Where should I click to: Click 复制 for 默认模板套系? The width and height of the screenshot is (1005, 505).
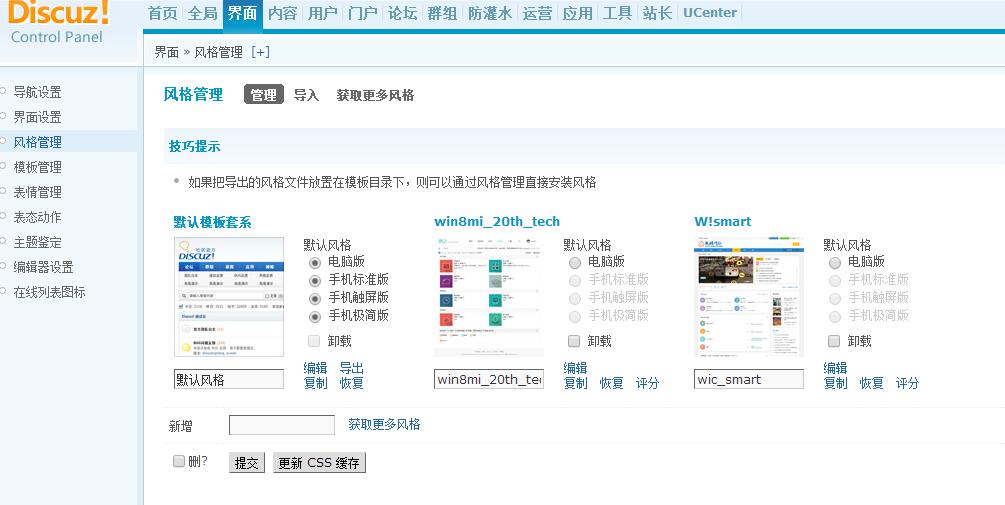point(315,383)
